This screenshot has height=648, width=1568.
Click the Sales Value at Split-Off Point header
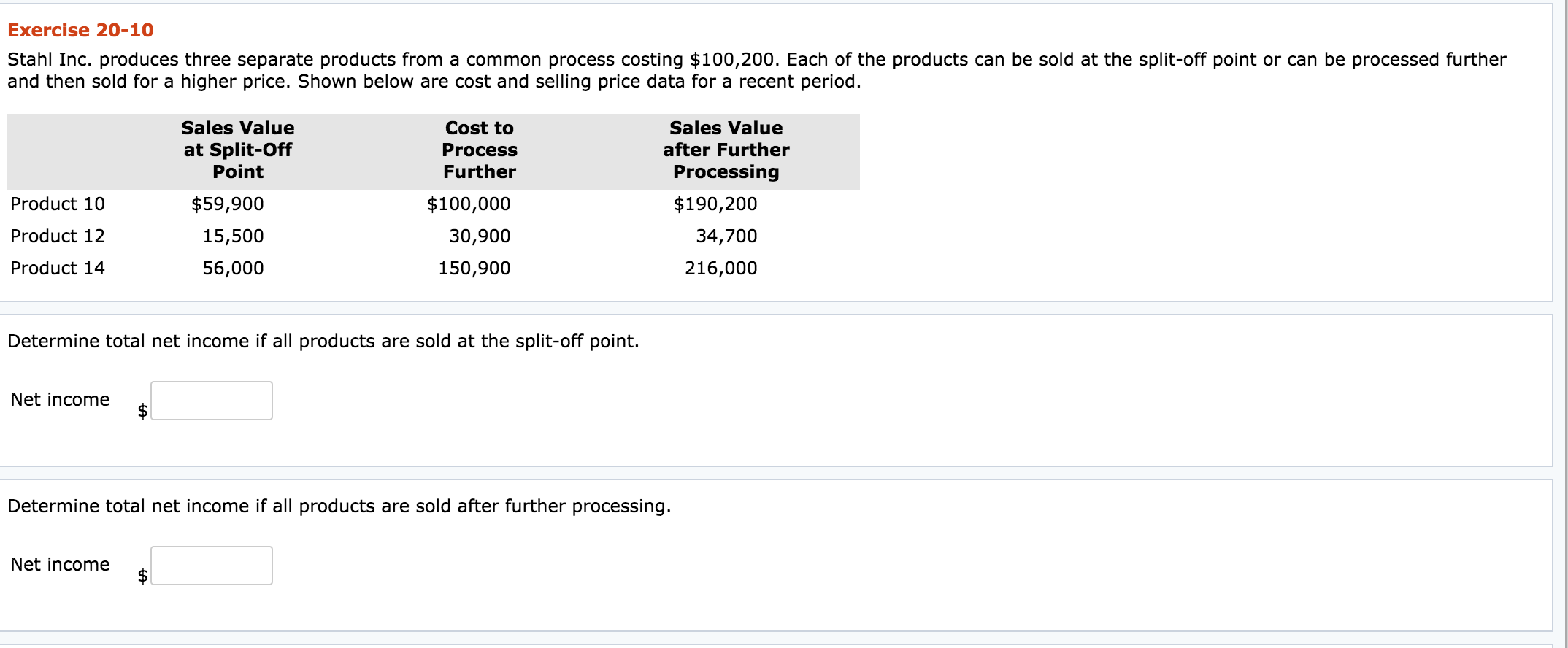tap(238, 150)
